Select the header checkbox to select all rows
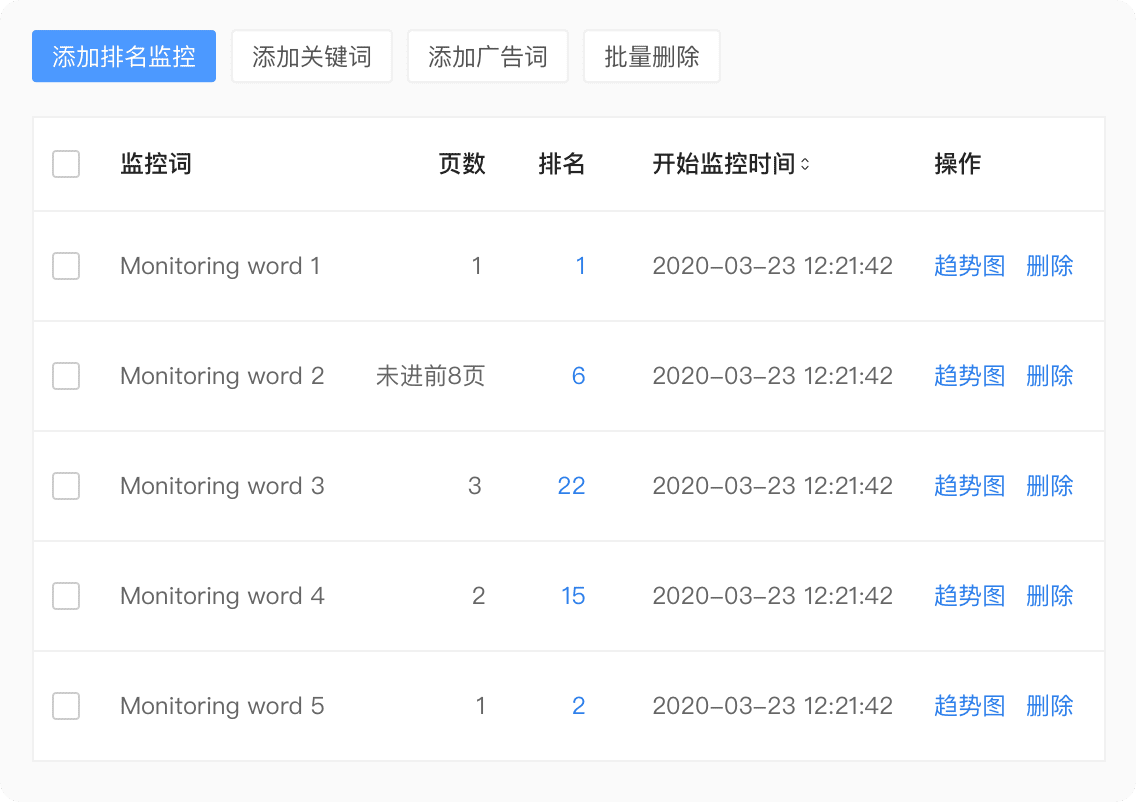This screenshot has width=1136, height=802. tap(66, 164)
